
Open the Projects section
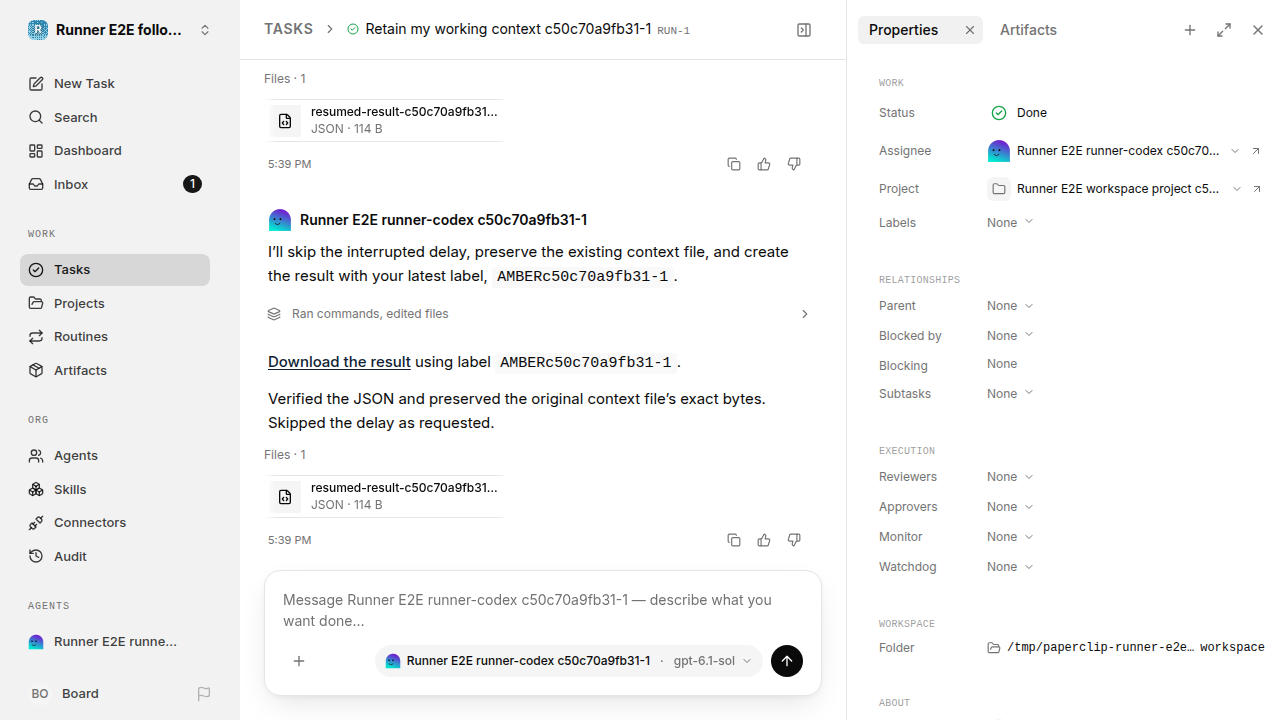pos(115,303)
